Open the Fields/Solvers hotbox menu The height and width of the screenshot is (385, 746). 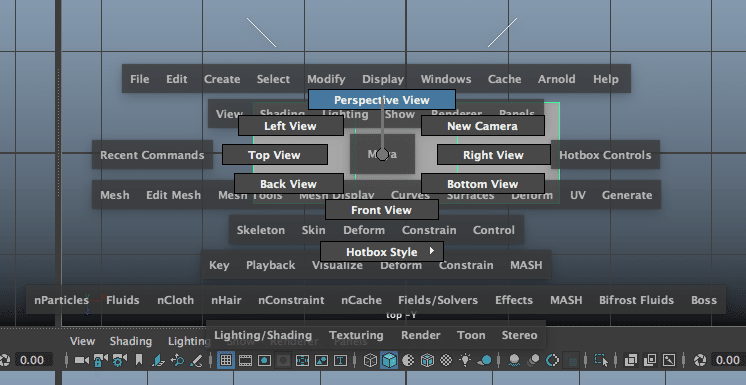point(438,300)
